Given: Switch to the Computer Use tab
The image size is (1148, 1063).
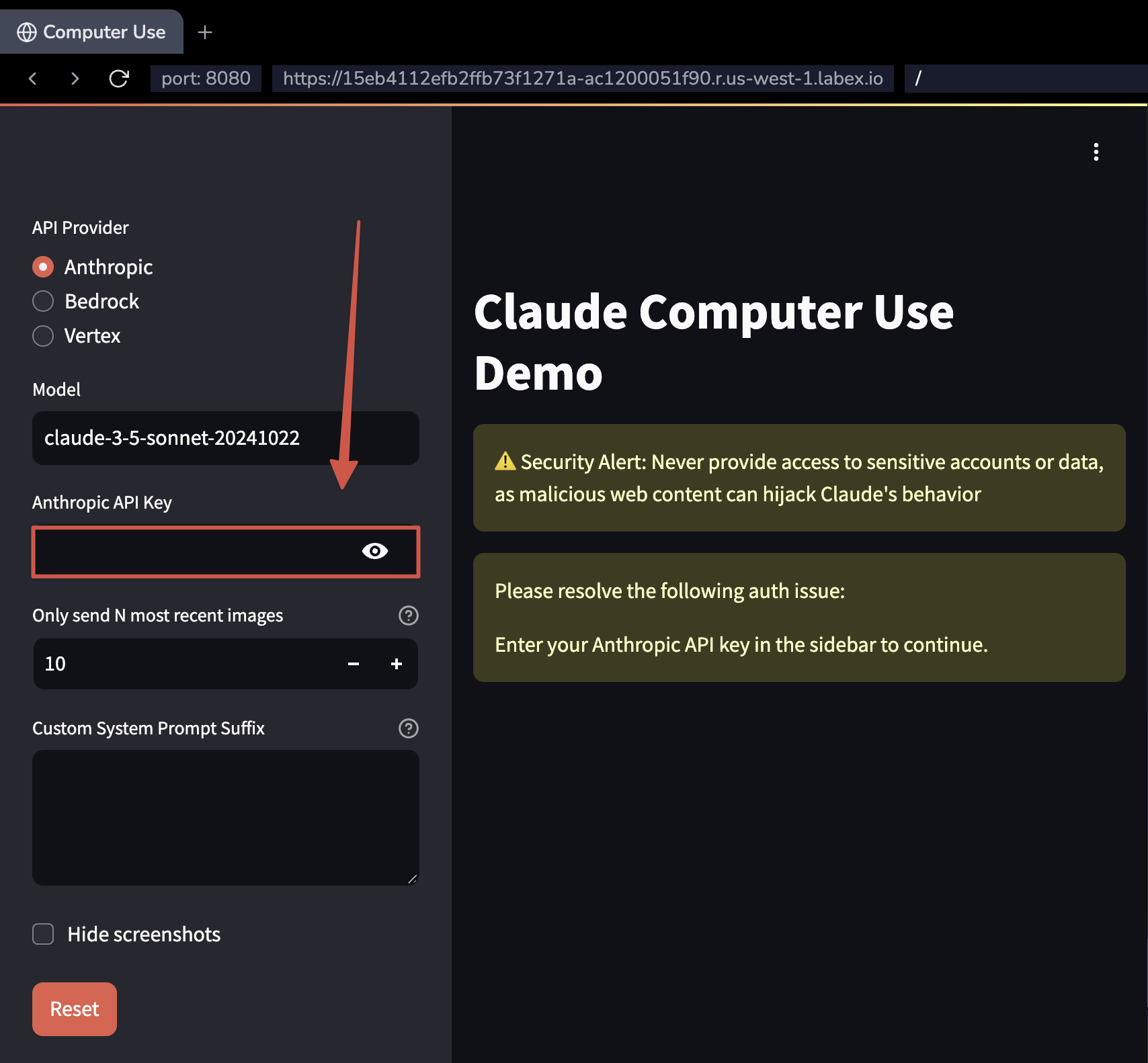Looking at the screenshot, I should 92,32.
